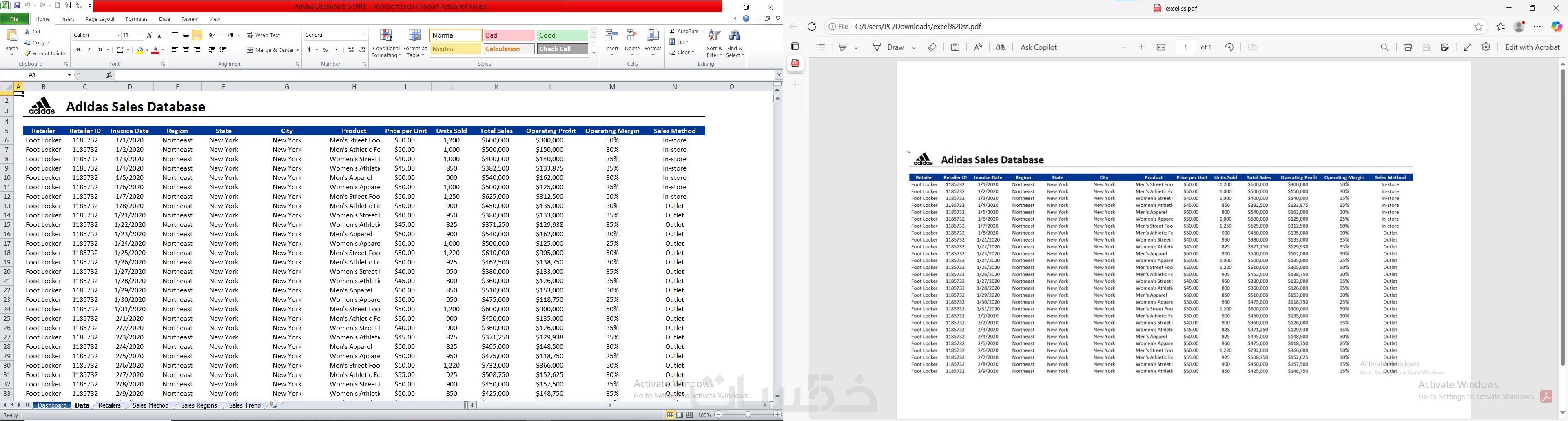The width and height of the screenshot is (1568, 421).
Task: Increase font size with the Grow Font icon
Action: 150,35
